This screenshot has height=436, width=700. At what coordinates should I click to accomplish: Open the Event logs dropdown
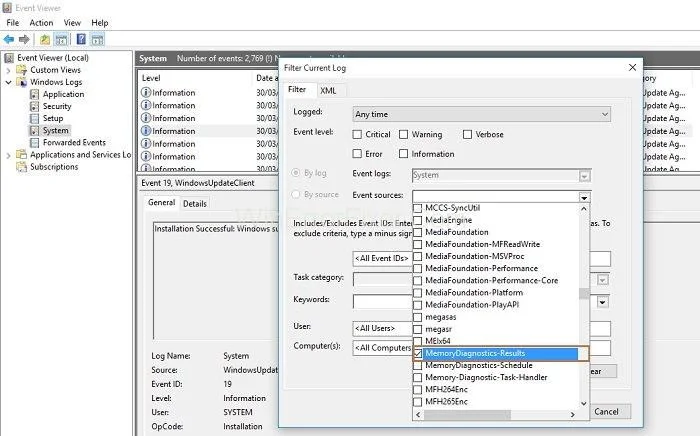[584, 176]
